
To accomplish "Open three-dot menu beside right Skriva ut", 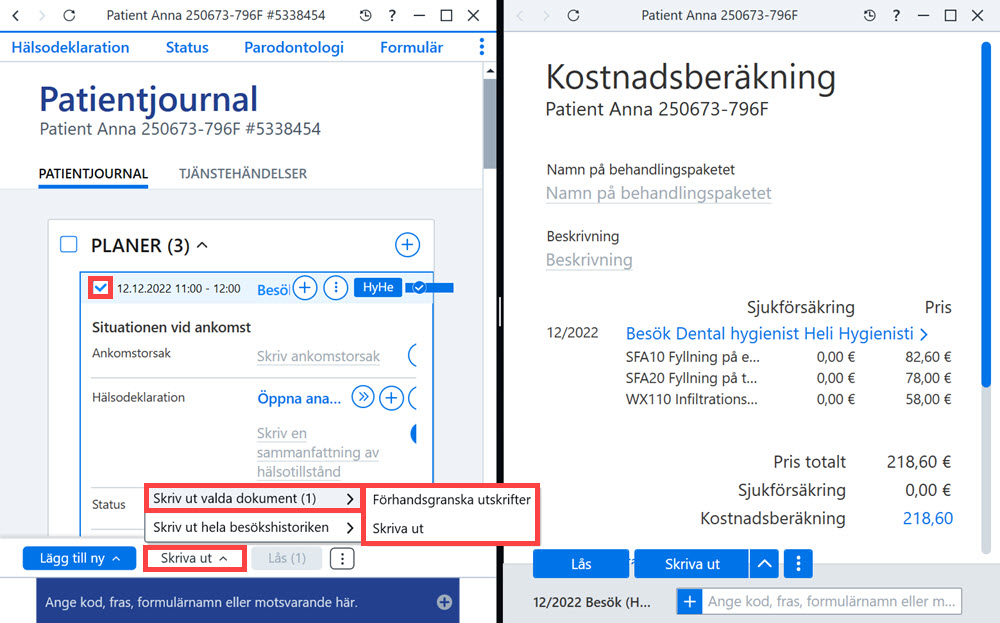I will 798,564.
